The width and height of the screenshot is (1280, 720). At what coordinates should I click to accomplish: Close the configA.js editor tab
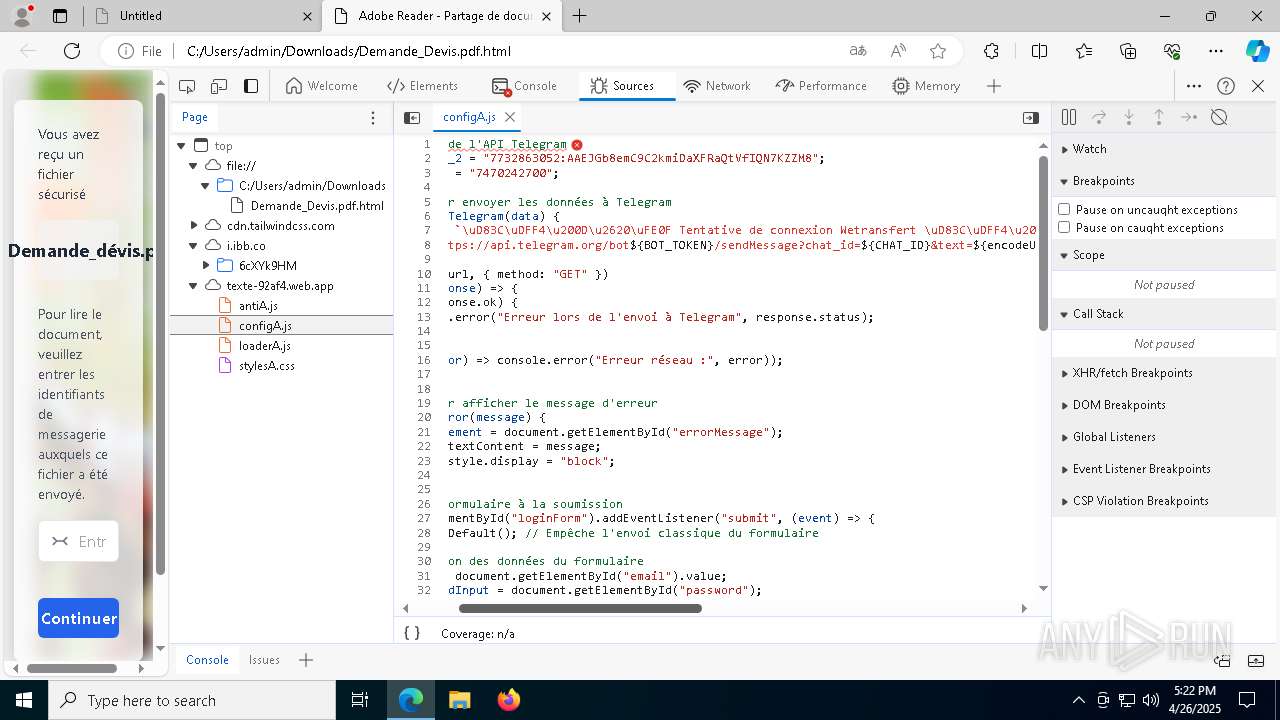tap(510, 118)
